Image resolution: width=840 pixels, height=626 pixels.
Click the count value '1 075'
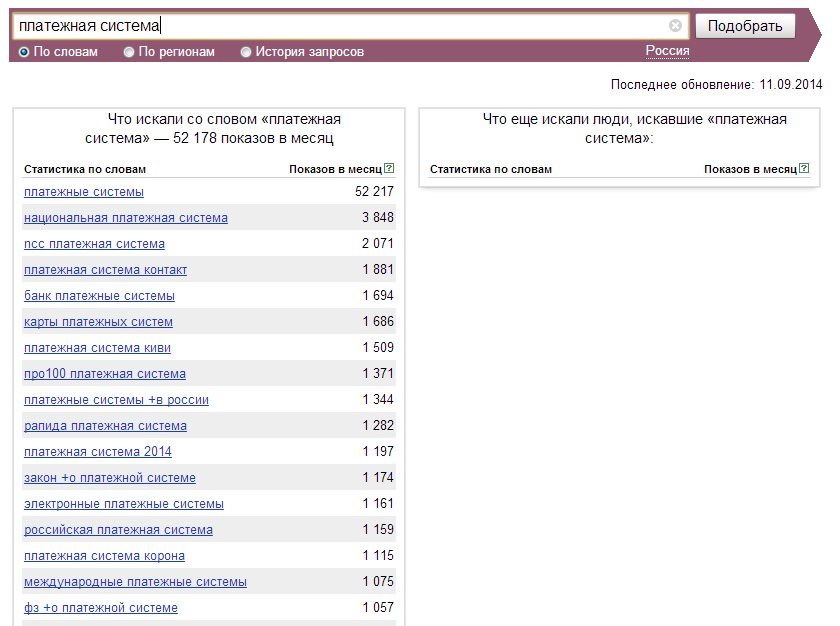[378, 582]
